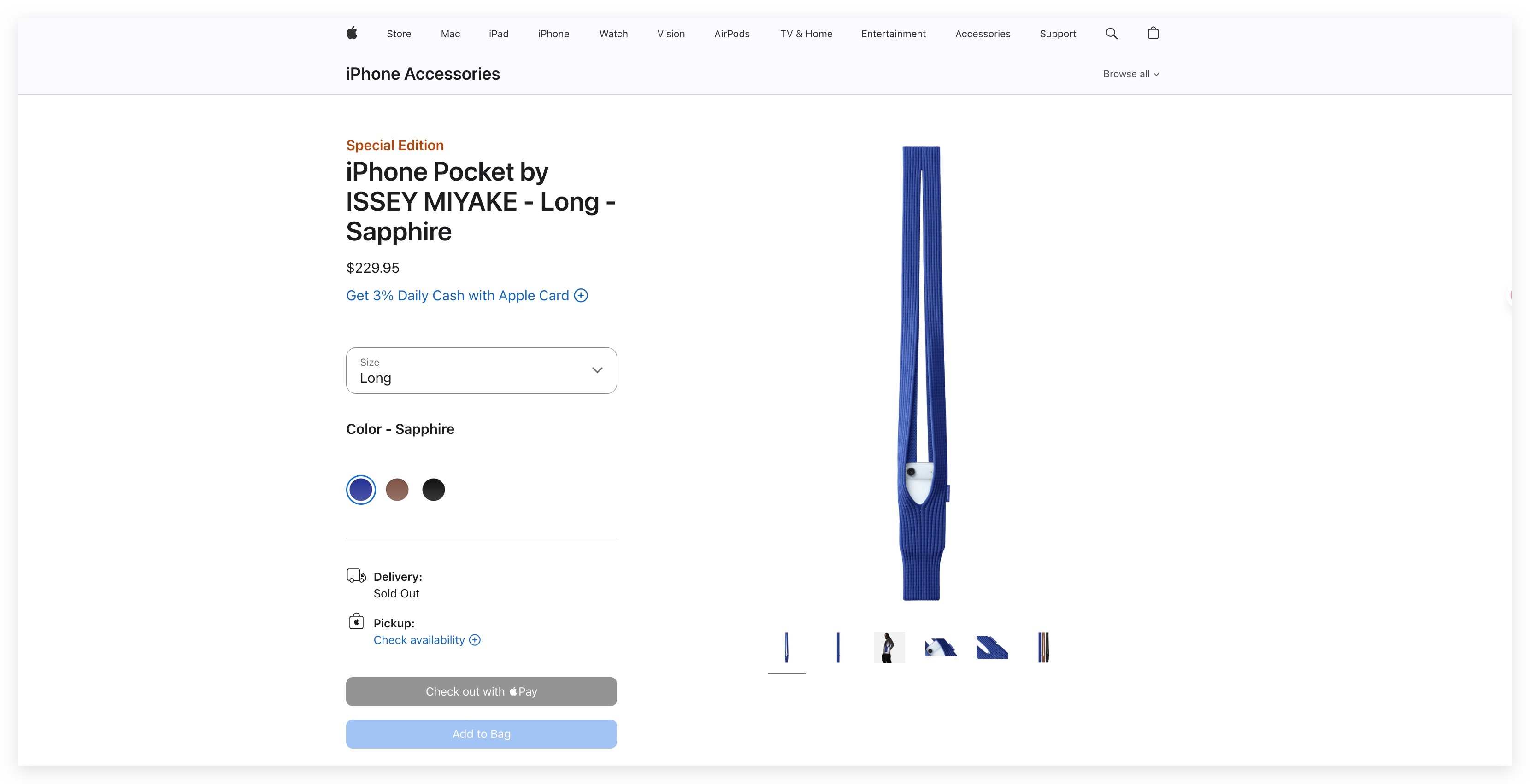Open the shopping bag icon
Viewport: 1530px width, 784px height.
pyautogui.click(x=1153, y=33)
